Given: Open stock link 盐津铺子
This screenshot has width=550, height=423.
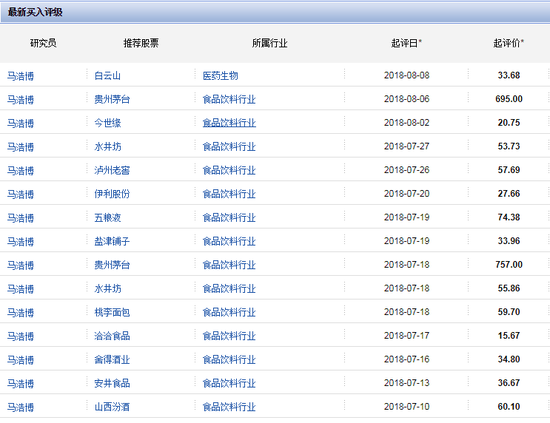Looking at the screenshot, I should 112,241.
